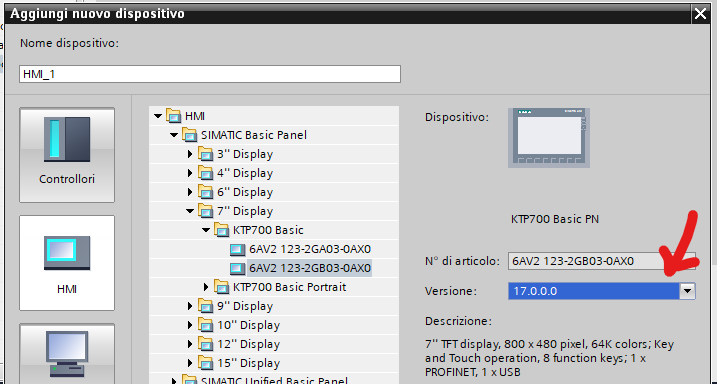Select the '3'' Display' tree label
Screen dimensions: 717x384
[x=245, y=154]
